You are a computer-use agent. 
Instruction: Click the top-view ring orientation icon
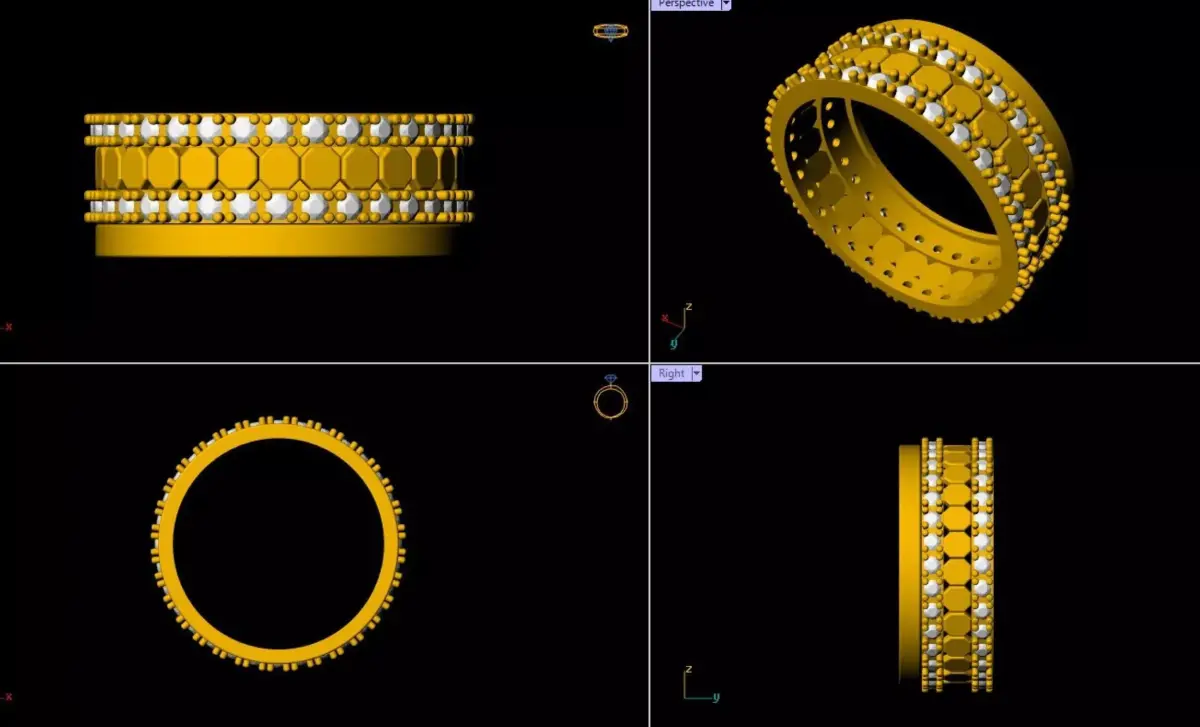coord(610,31)
